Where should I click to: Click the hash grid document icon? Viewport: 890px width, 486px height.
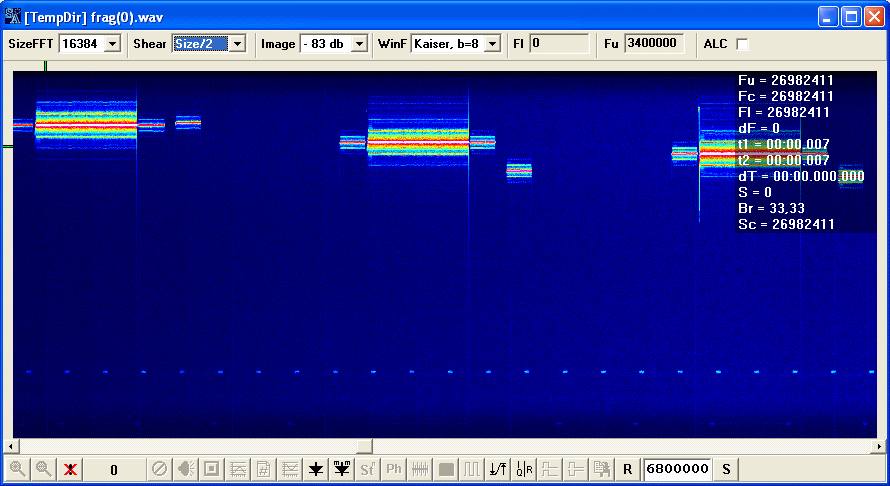tap(264, 469)
